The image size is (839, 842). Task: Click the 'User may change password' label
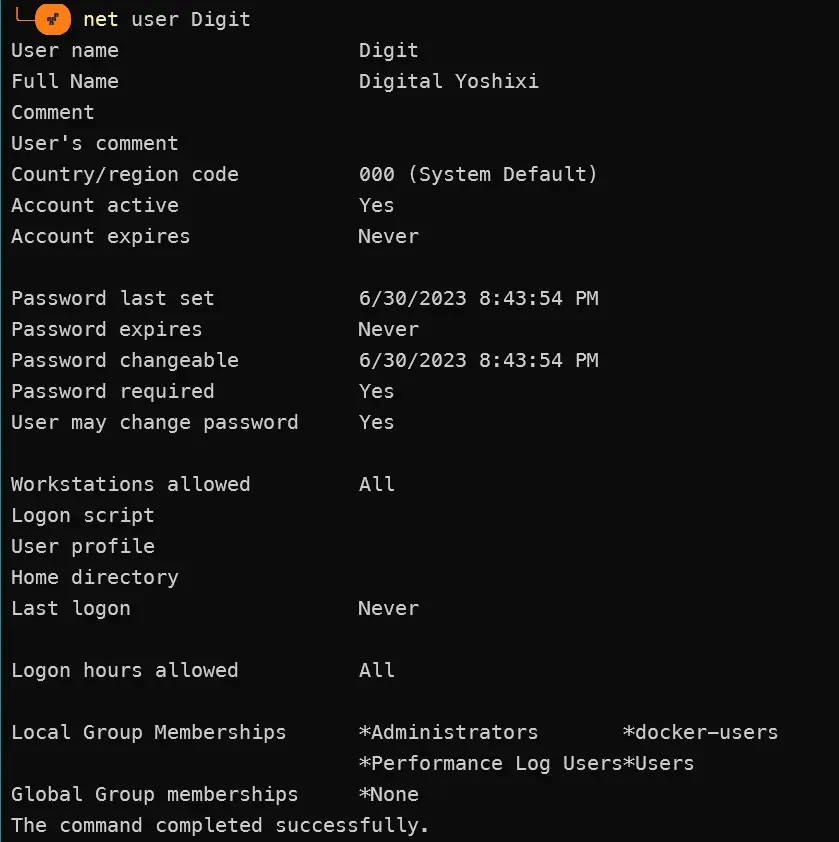(155, 422)
